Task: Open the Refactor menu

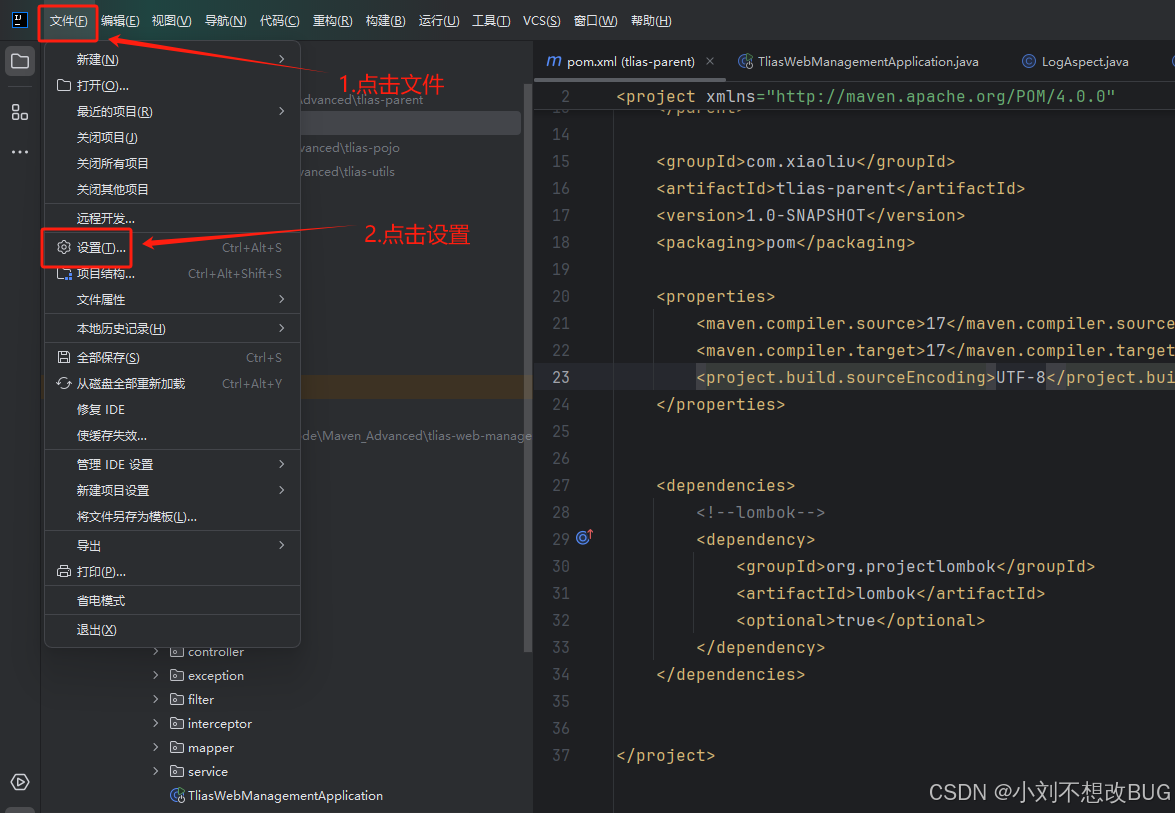Action: 333,21
